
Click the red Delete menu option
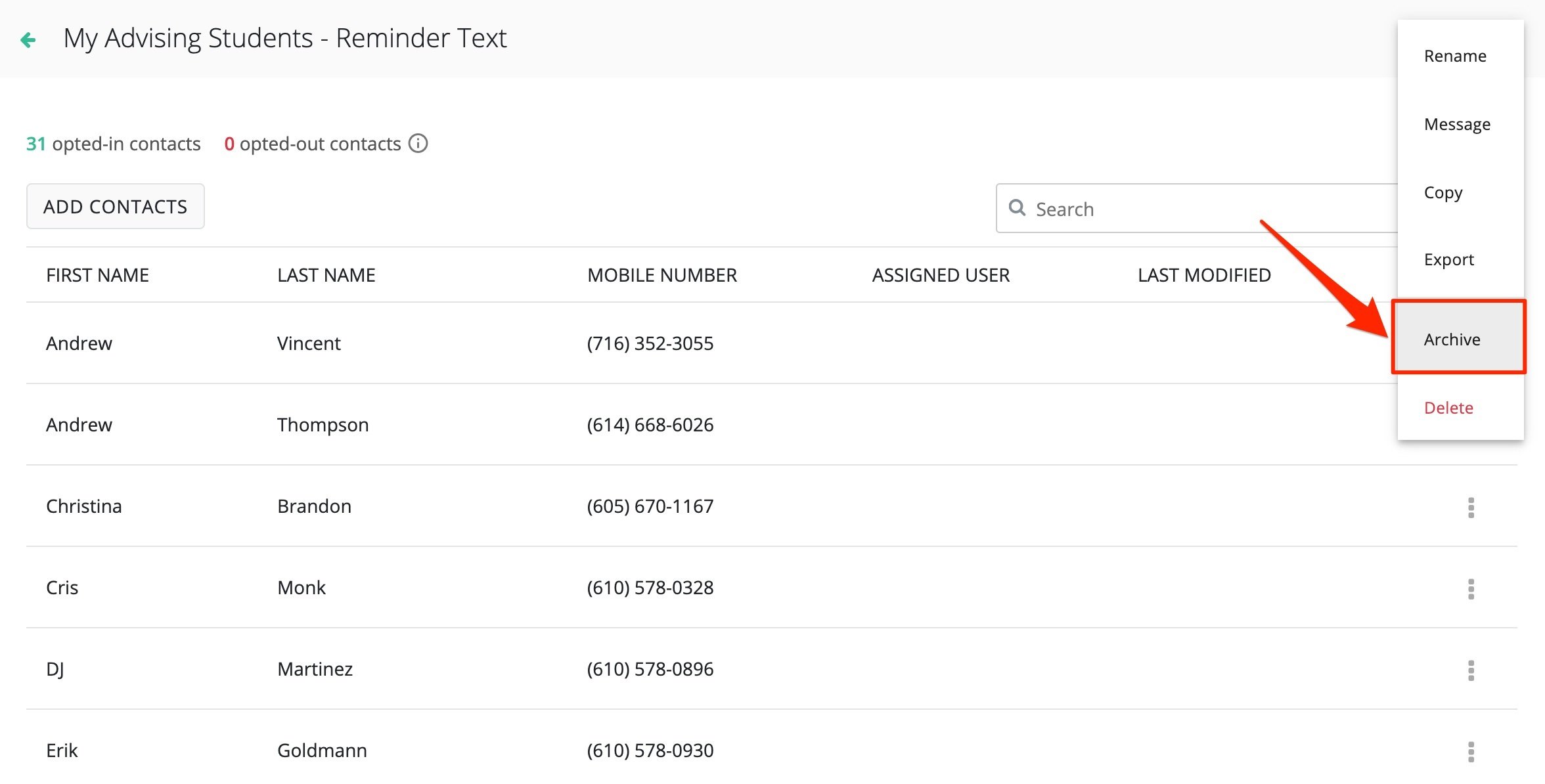point(1448,408)
